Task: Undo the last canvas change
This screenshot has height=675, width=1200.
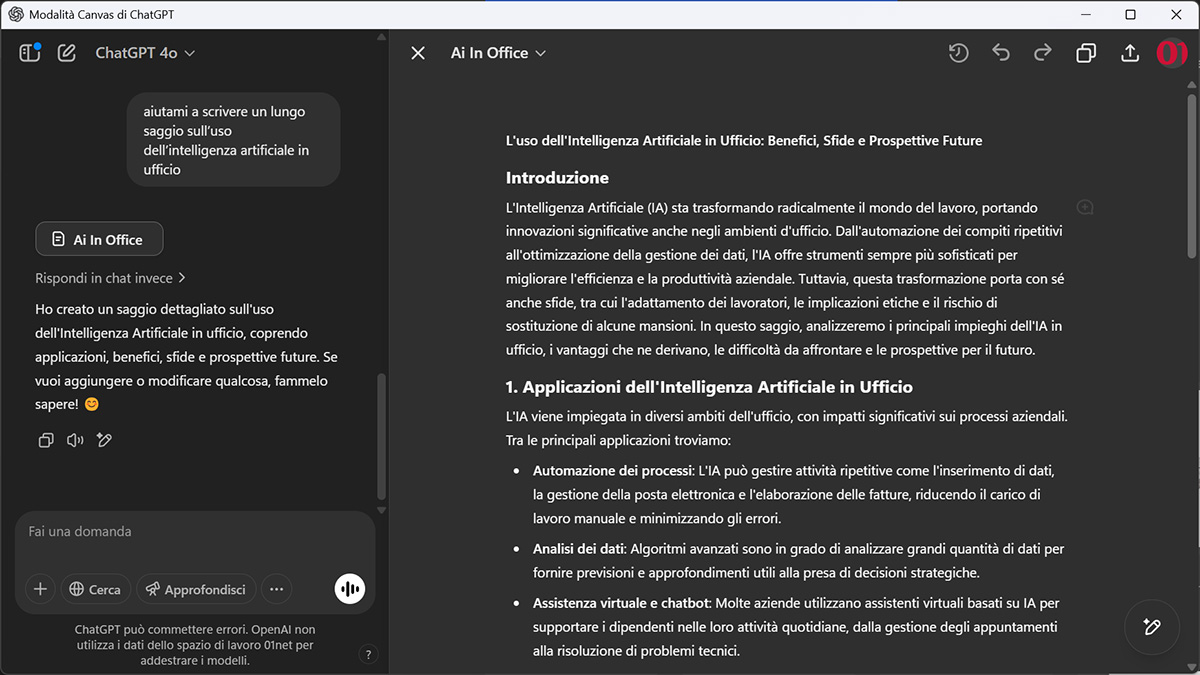Action: tap(1001, 53)
